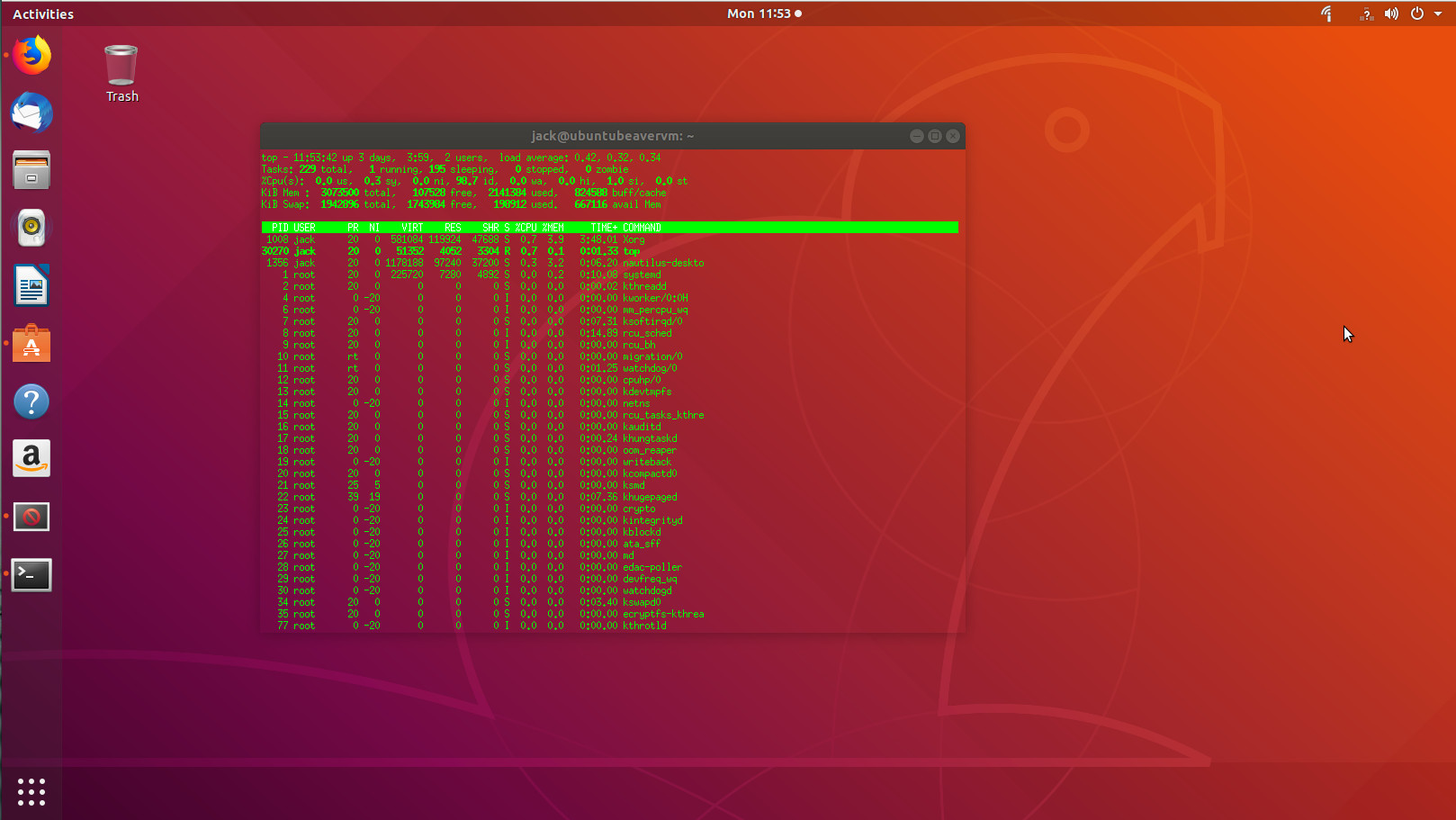Open Rhythmbox music player in dock

click(x=31, y=228)
